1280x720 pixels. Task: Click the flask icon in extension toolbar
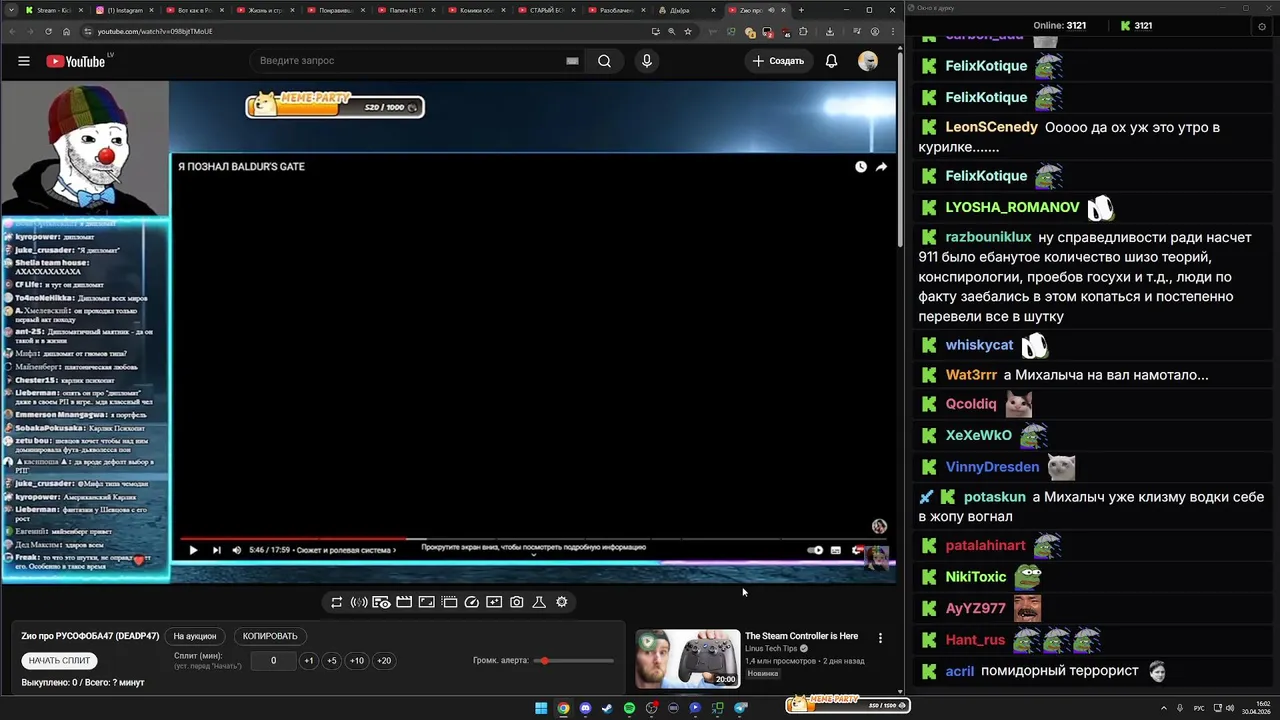click(539, 602)
